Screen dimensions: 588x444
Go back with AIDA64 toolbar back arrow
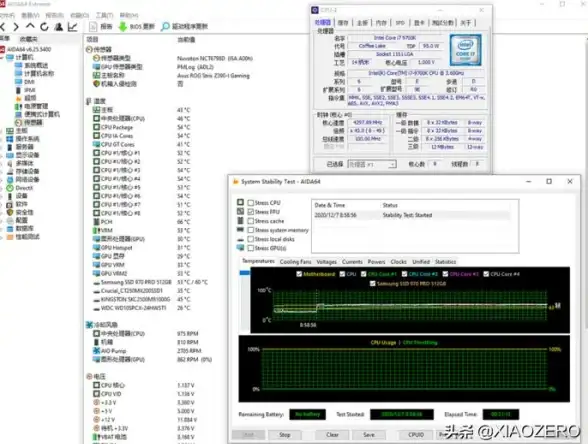coord(3,27)
